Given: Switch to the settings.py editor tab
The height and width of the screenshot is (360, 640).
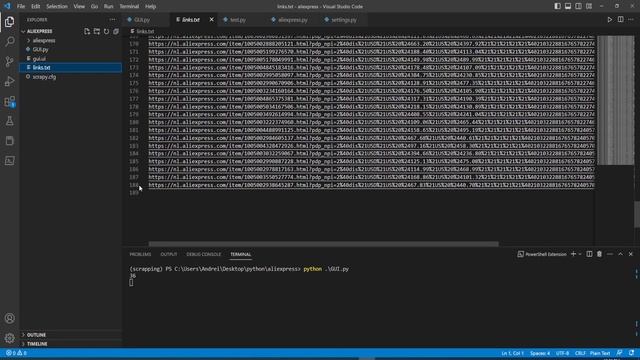Looking at the screenshot, I should (344, 20).
